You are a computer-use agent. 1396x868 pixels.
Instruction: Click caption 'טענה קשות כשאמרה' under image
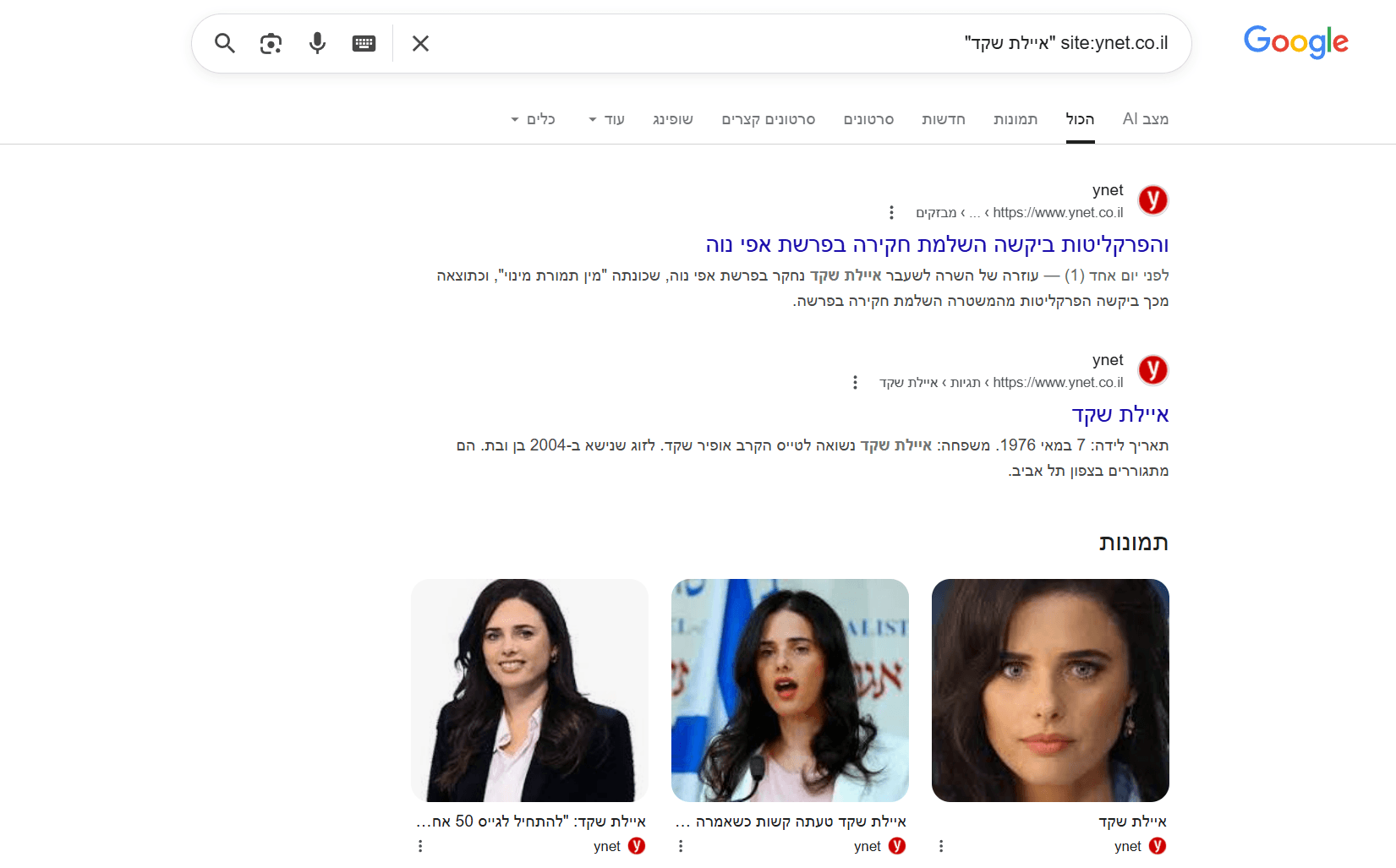(791, 822)
